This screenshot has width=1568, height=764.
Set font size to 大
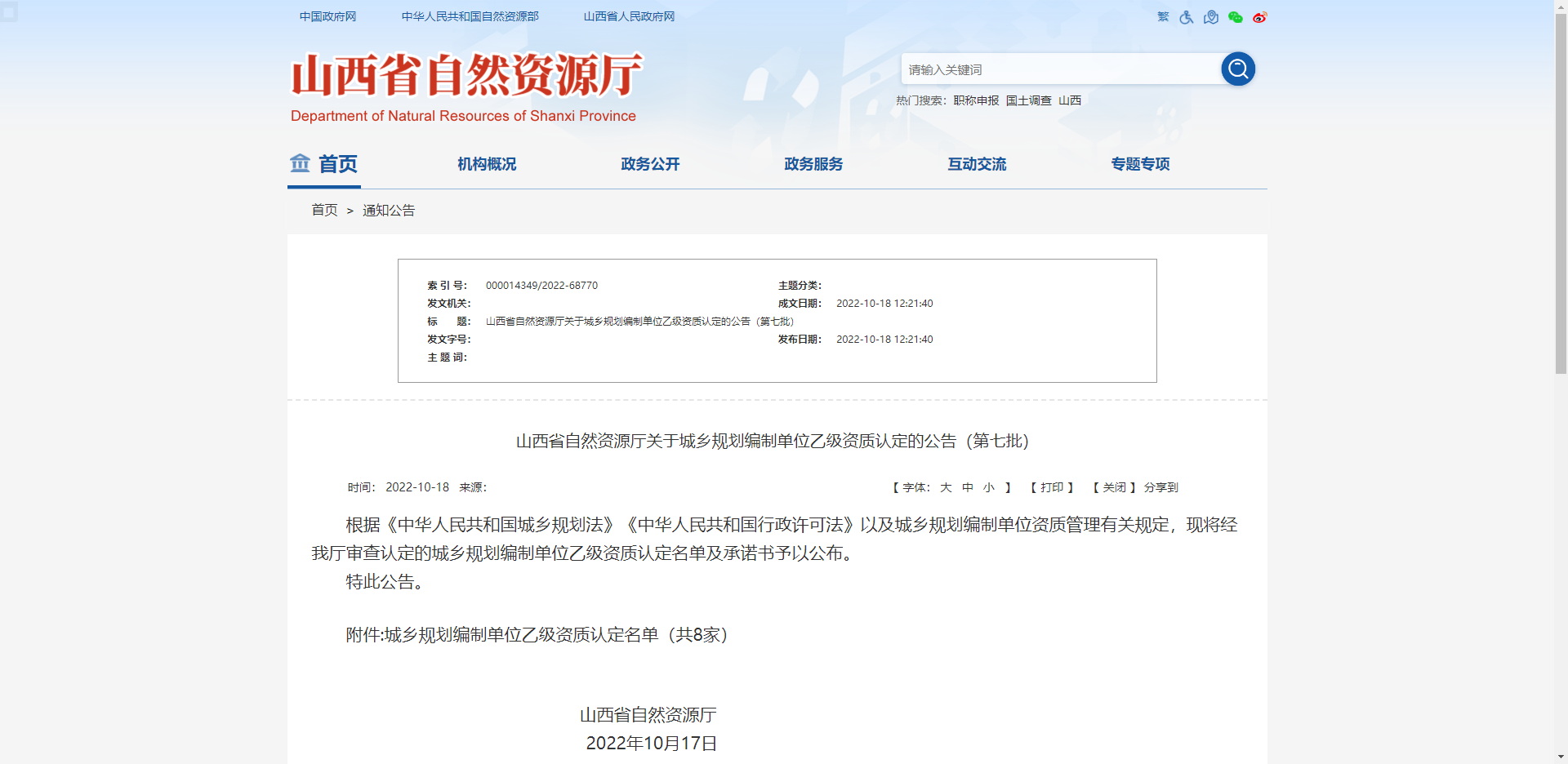tap(946, 487)
